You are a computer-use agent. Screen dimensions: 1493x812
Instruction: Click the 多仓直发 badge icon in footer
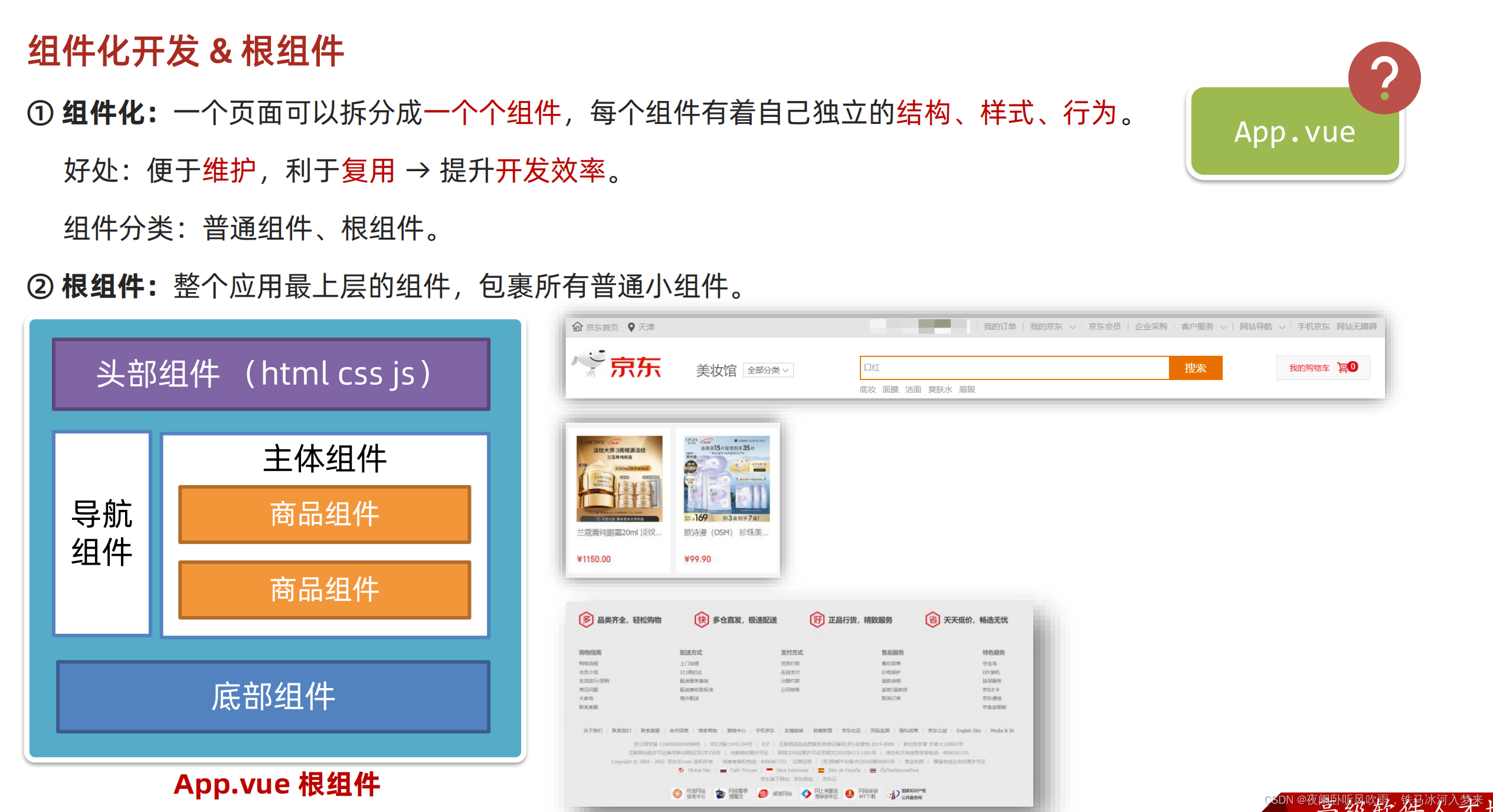(701, 620)
